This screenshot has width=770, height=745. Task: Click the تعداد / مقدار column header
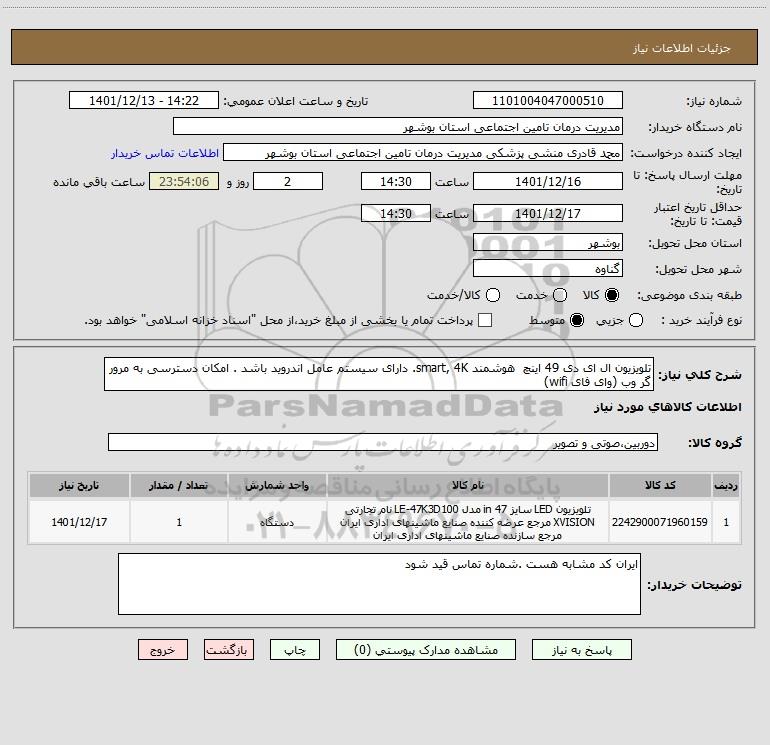click(x=179, y=485)
